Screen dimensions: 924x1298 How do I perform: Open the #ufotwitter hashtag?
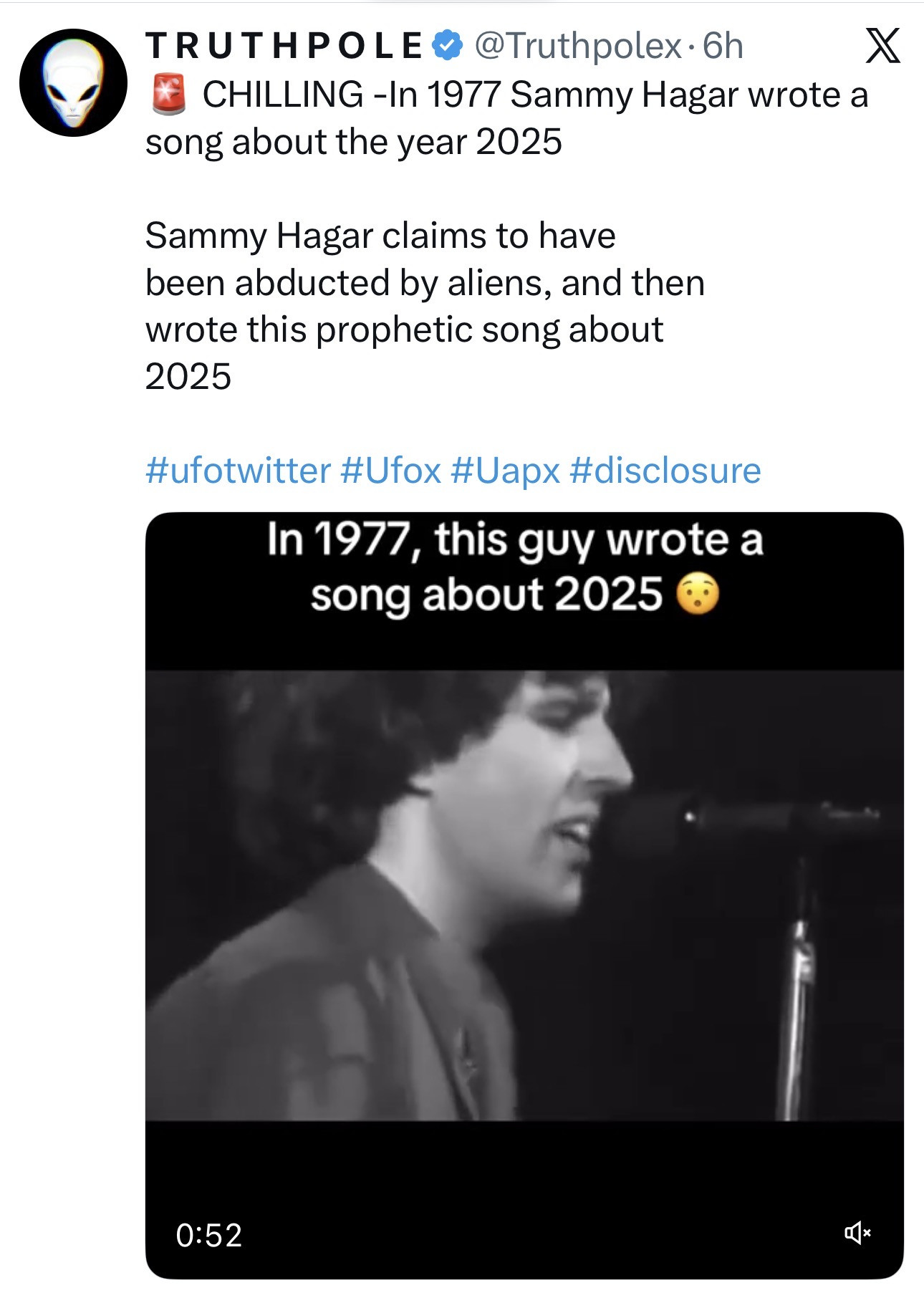point(238,471)
